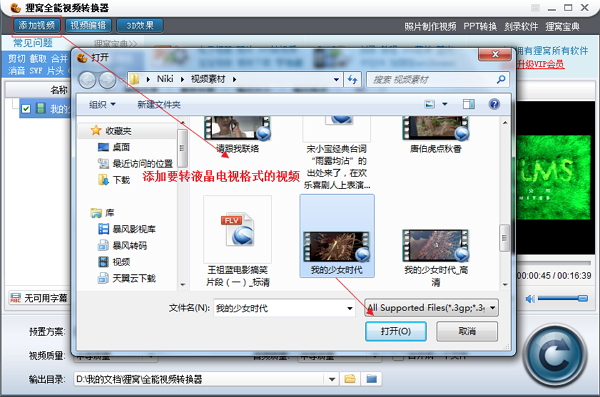Open 狸窝宝典 menu item
This screenshot has height=397, width=600.
click(562, 26)
